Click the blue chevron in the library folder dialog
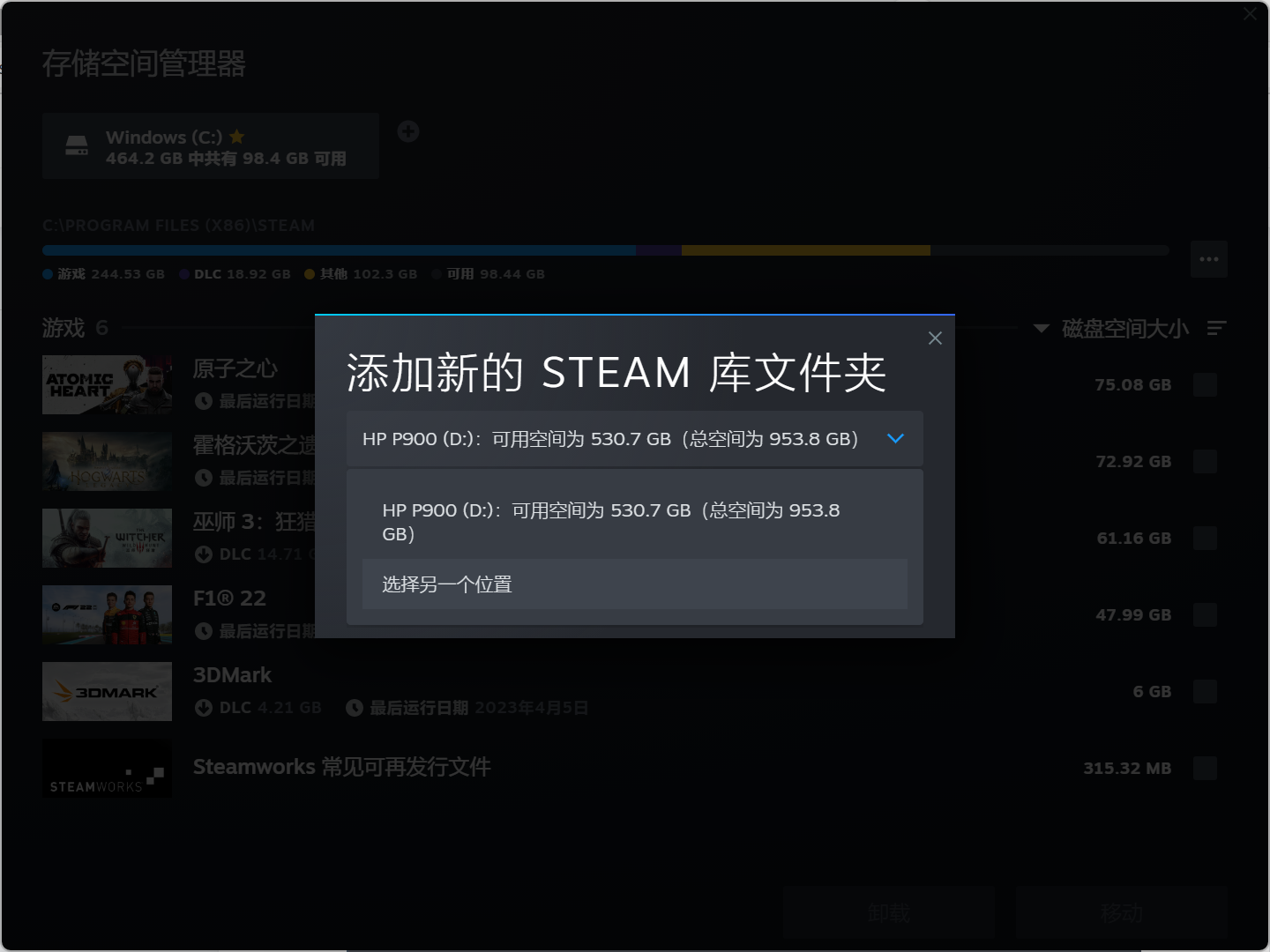 coord(896,438)
